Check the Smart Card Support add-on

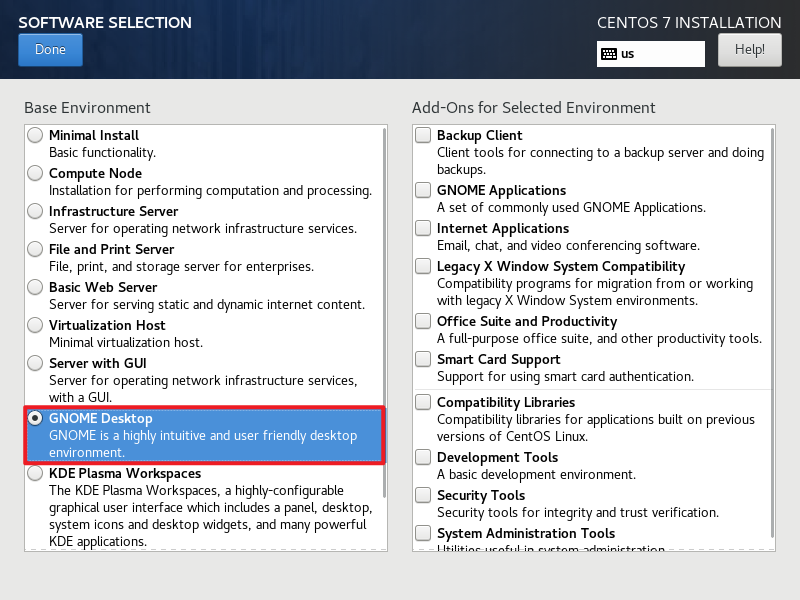pos(423,358)
